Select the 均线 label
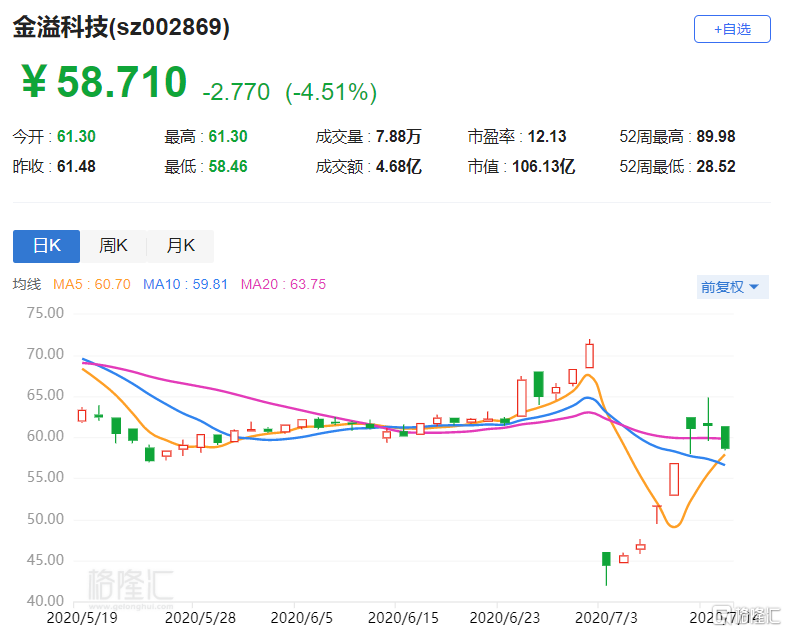The height and width of the screenshot is (632, 787). (x=27, y=285)
